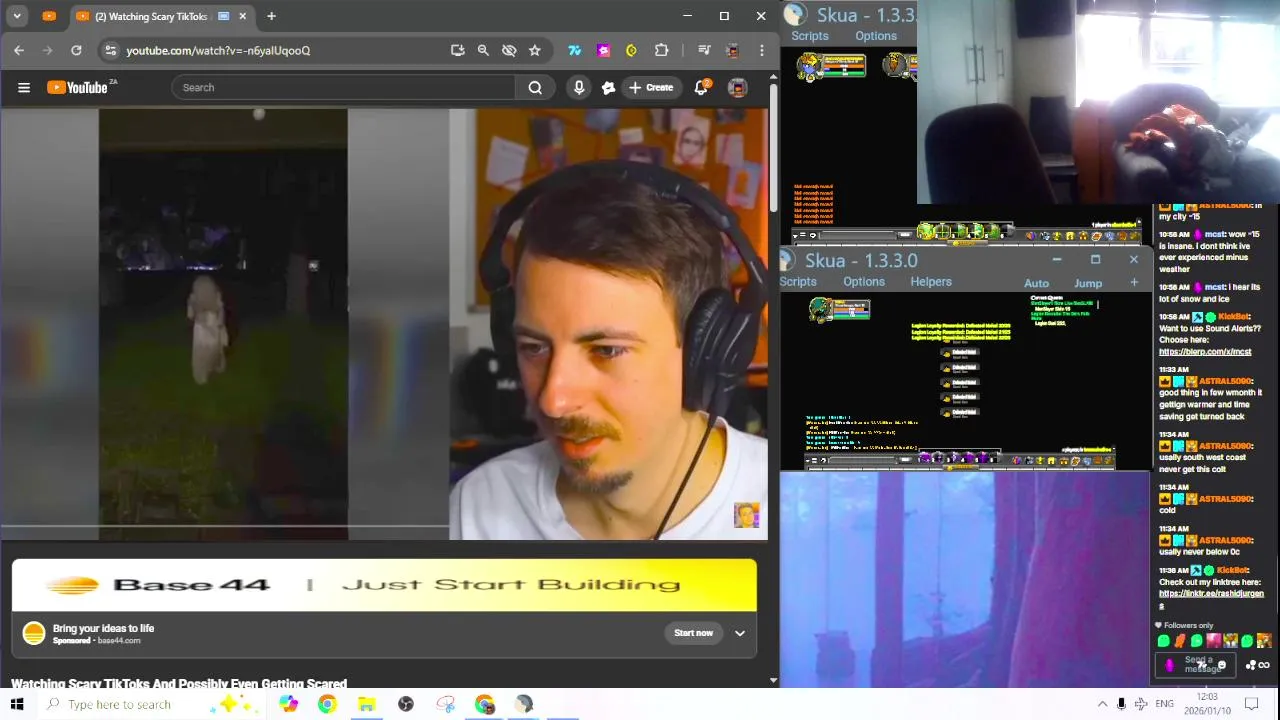
Task: Open OBS Studio from the taskbar
Action: point(405,704)
